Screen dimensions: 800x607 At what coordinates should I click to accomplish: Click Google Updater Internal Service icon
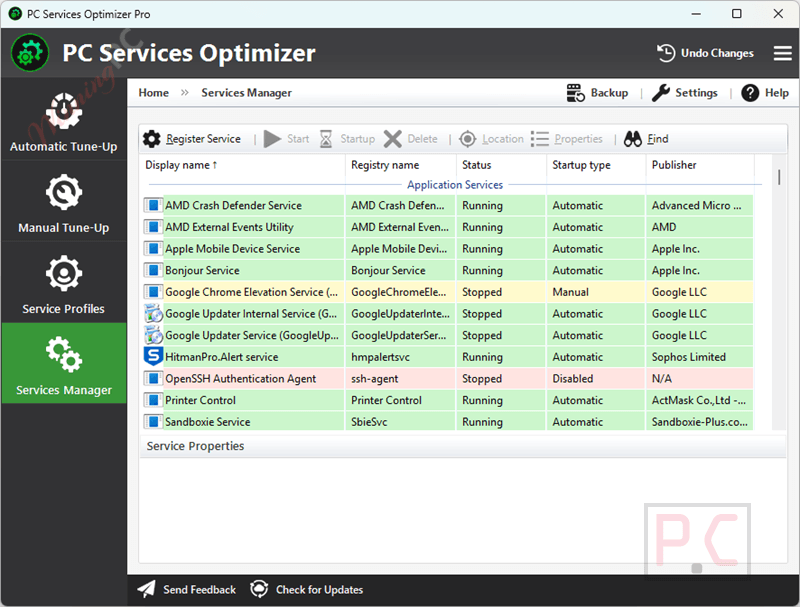tap(153, 314)
